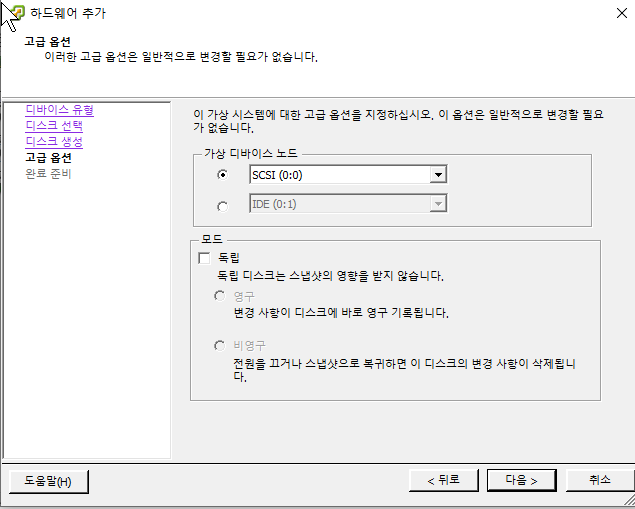This screenshot has height=509, width=635.
Task: Click the 고급 옵션 header title
Action: coord(48,42)
